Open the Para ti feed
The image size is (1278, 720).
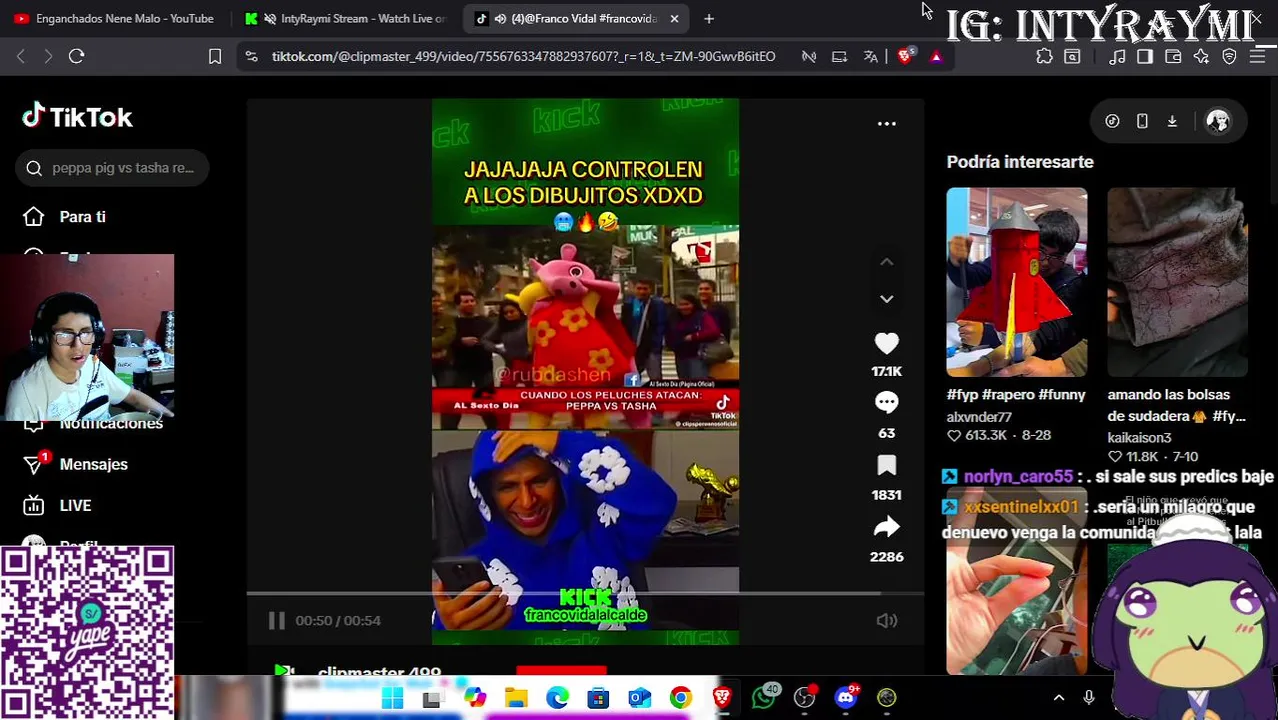click(82, 217)
